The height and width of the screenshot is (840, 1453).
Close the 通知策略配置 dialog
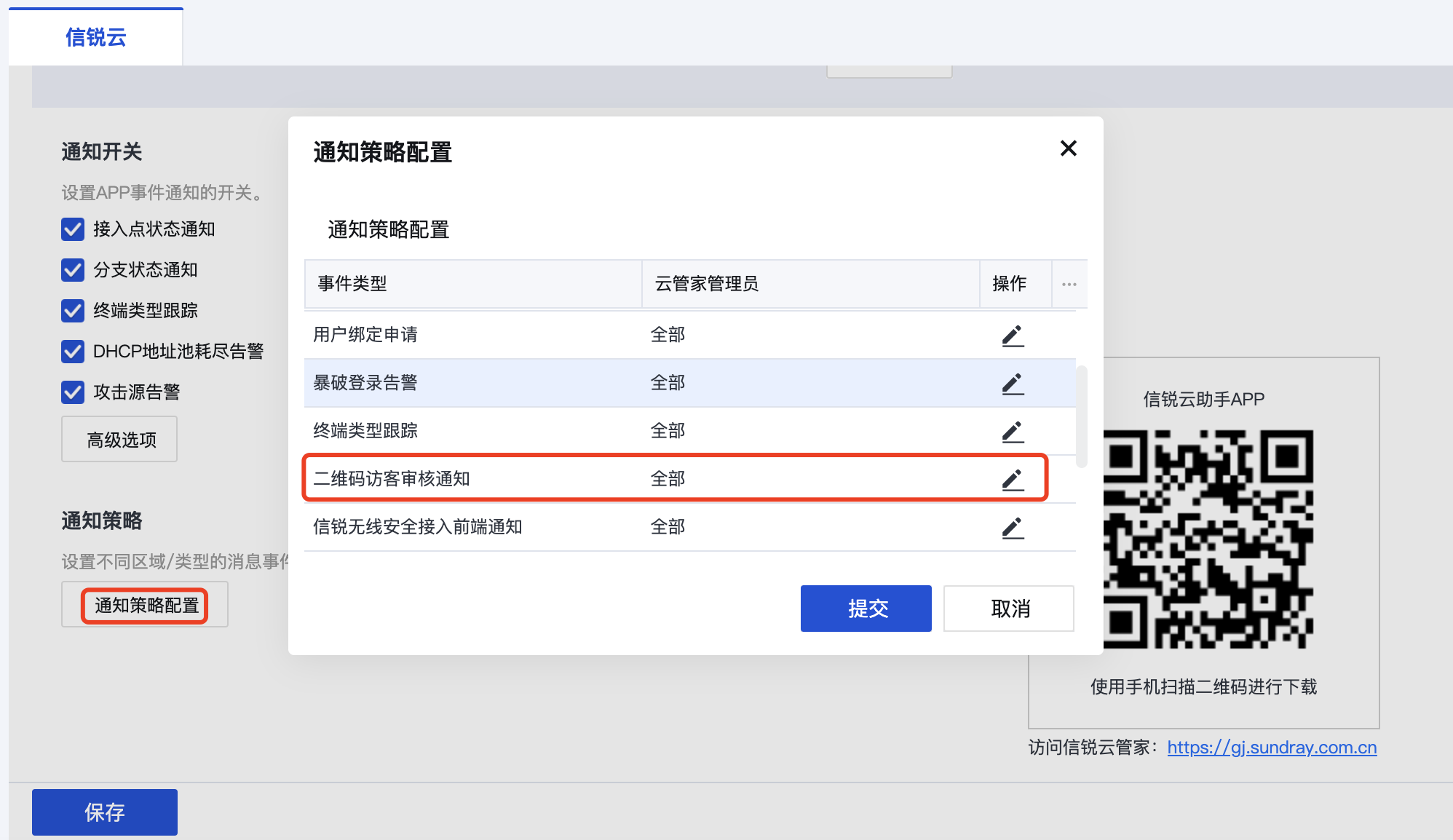[x=1068, y=148]
